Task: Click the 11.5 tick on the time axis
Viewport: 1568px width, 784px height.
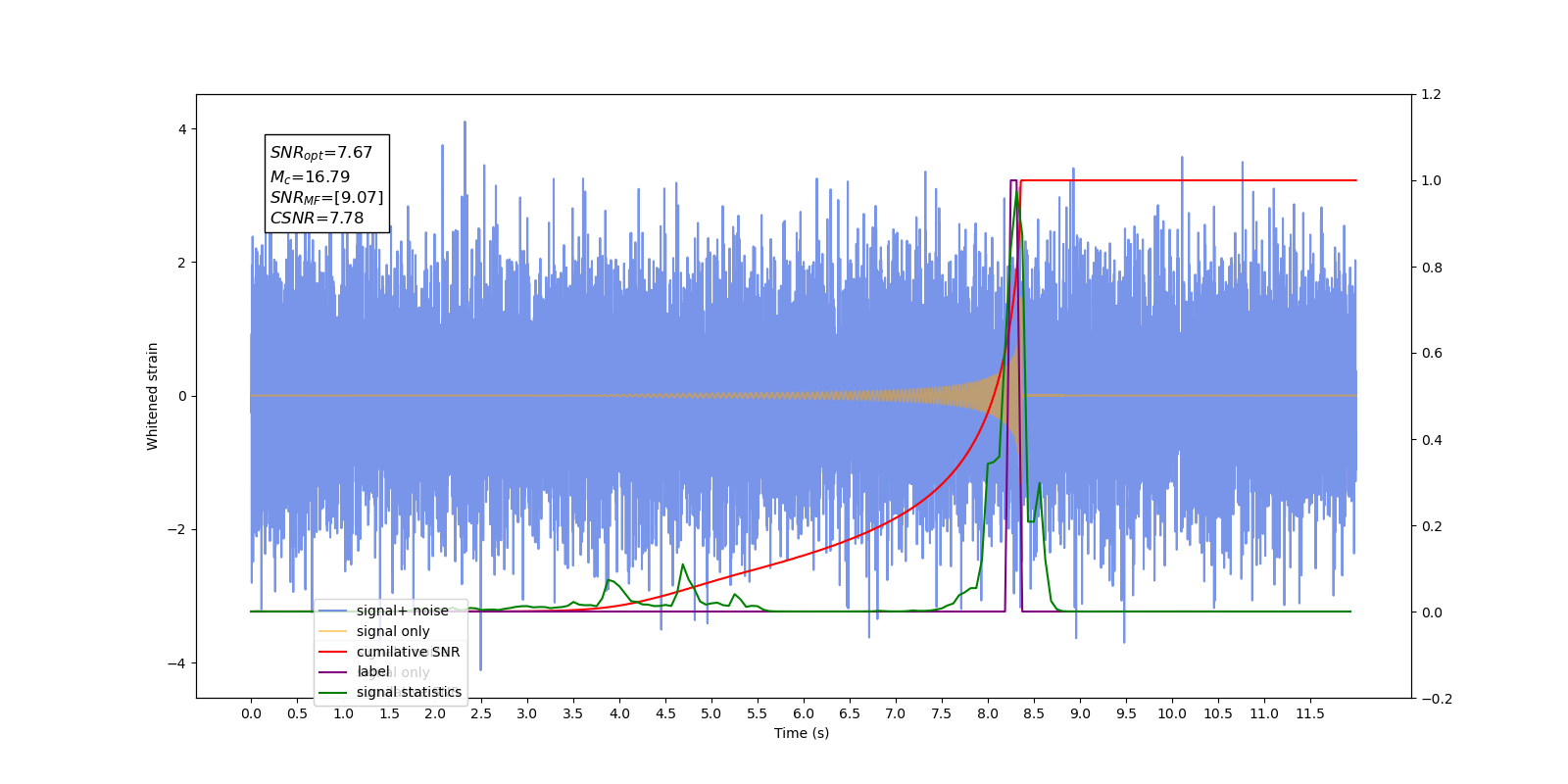Action: 1310,713
